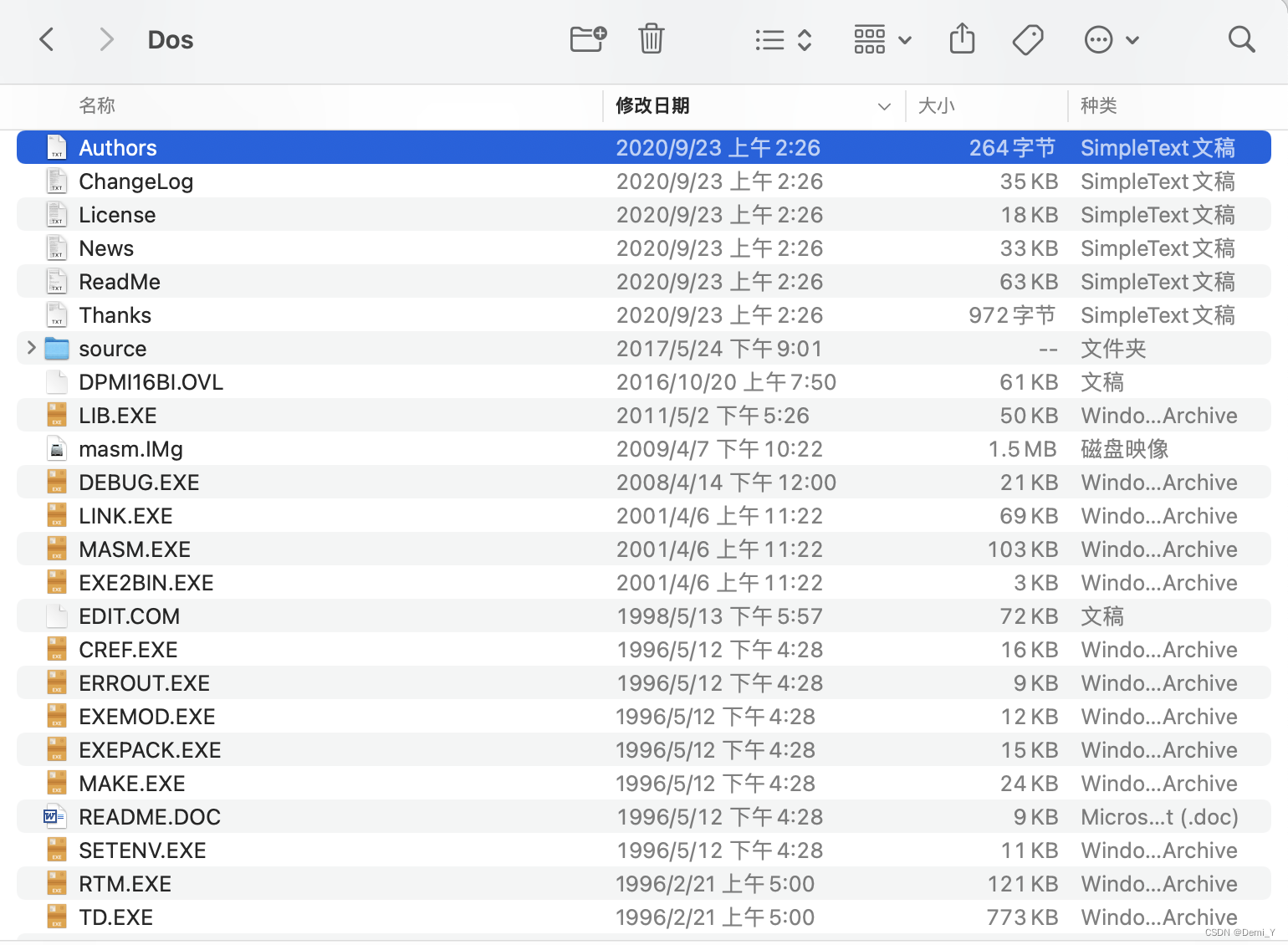Expand the source folder disclosure triangle
The image size is (1288, 945).
[31, 348]
